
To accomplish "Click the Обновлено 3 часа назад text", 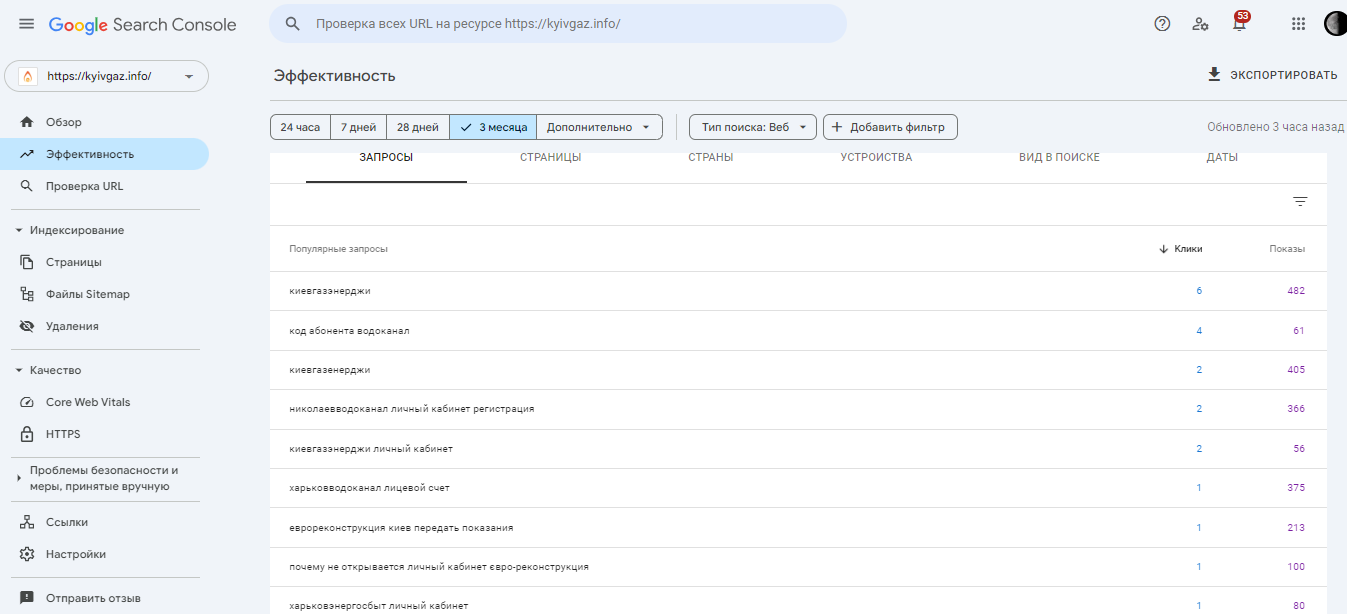I will (1276, 127).
